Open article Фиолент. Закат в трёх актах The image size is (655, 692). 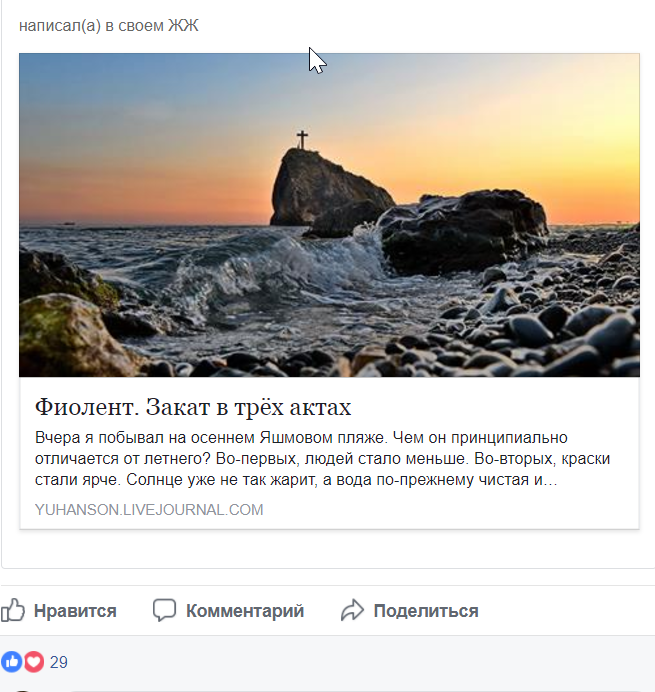193,407
